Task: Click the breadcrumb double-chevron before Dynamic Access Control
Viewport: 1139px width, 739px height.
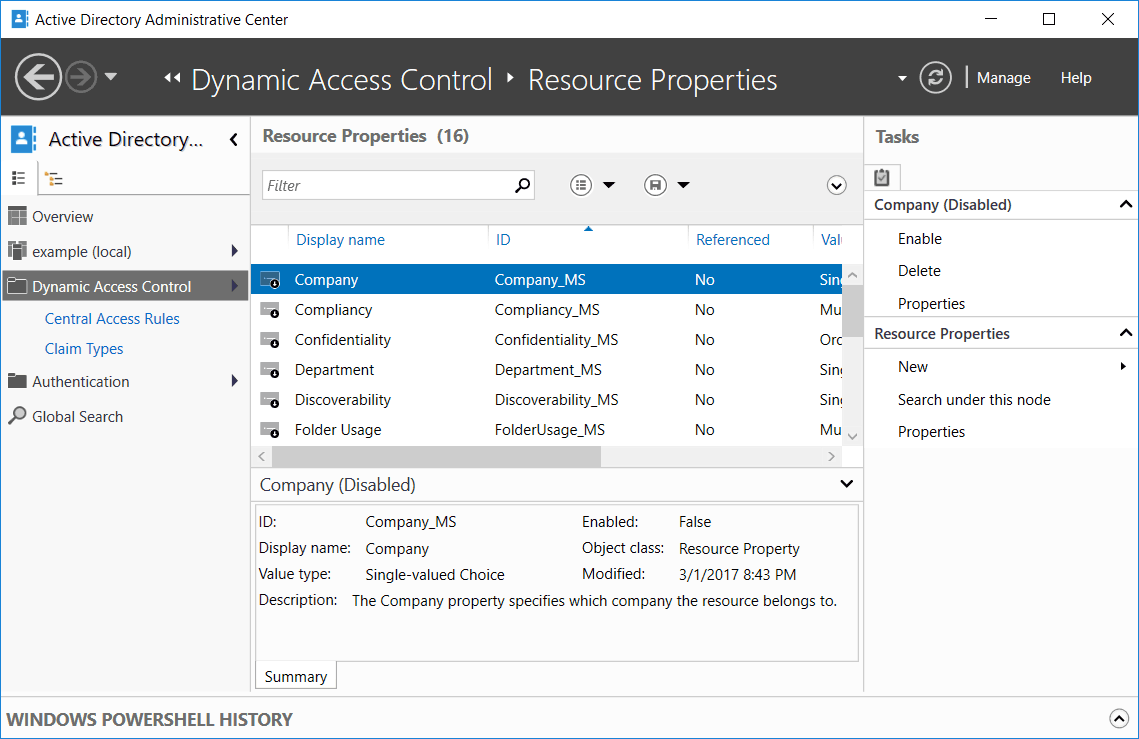Action: tap(172, 78)
